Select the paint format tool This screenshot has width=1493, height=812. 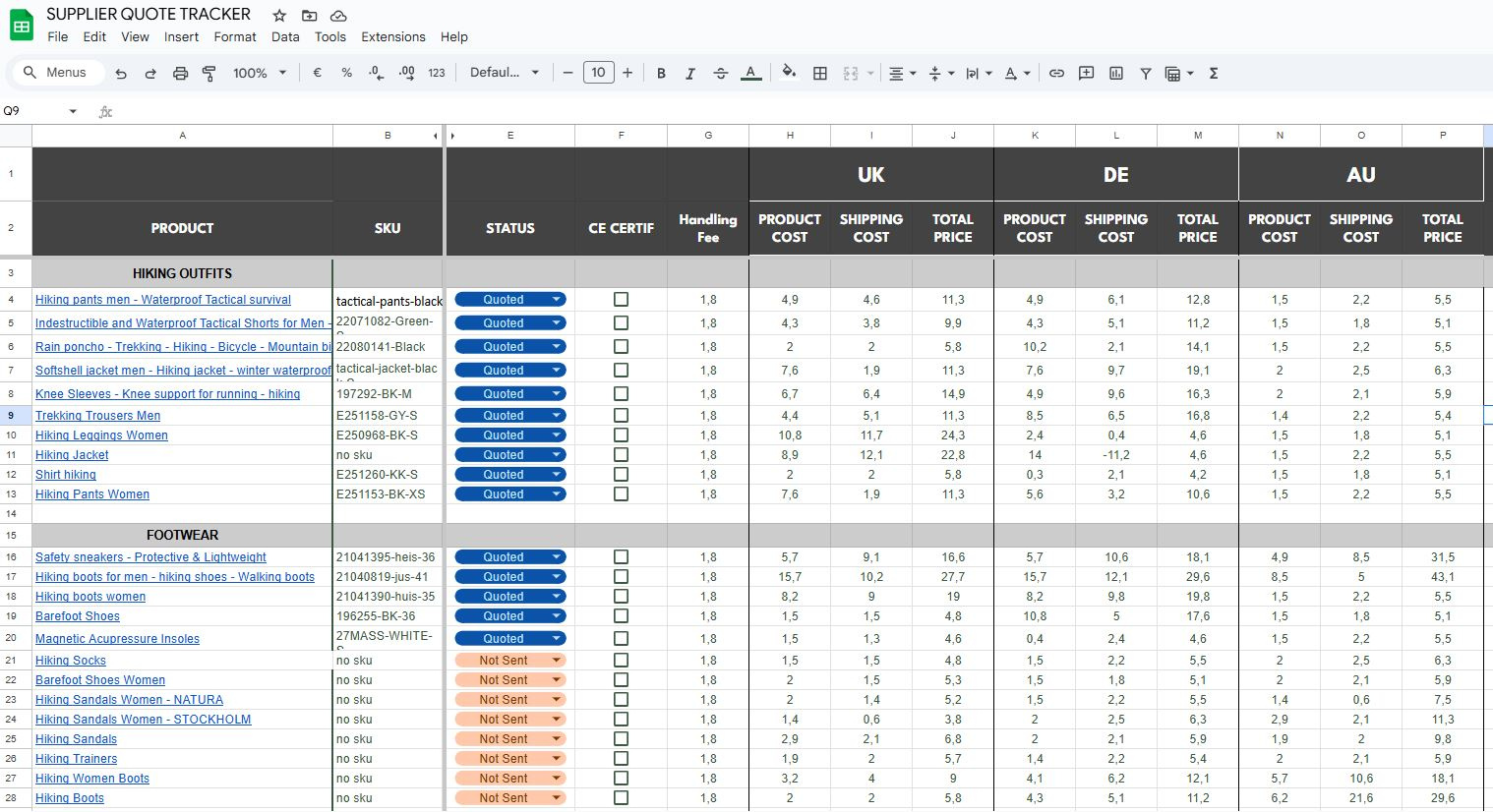tap(209, 73)
